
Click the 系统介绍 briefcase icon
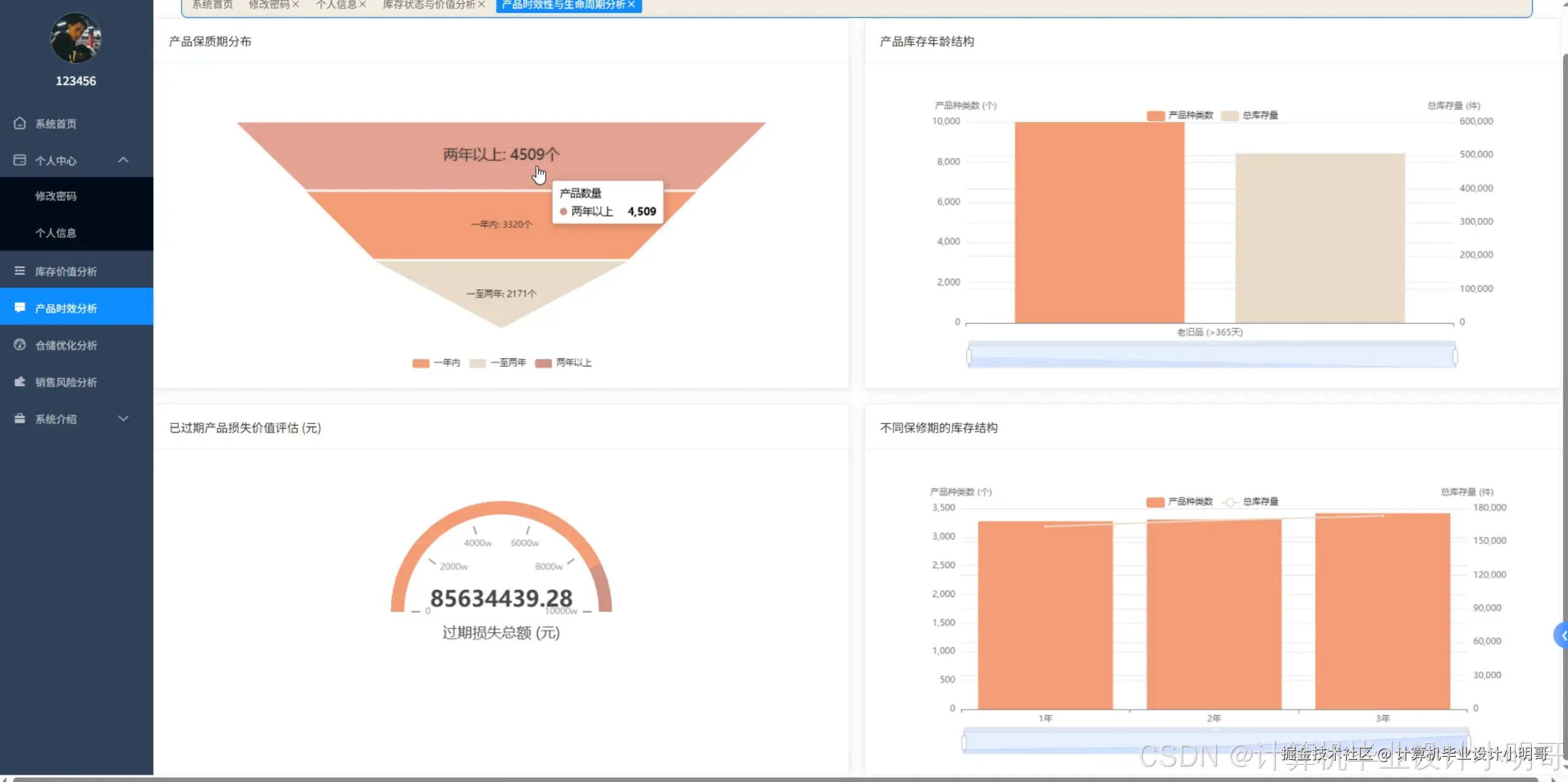[x=20, y=419]
